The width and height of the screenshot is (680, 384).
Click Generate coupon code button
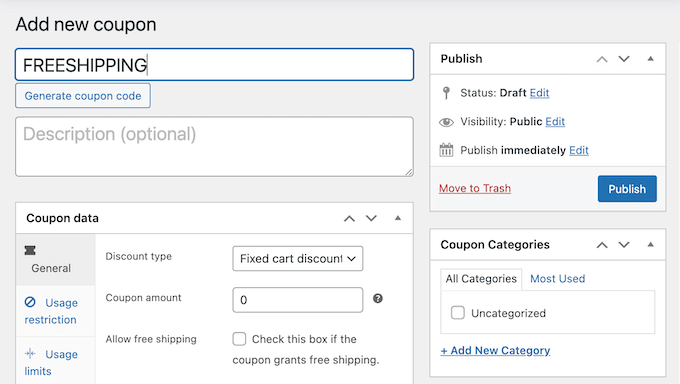pos(83,95)
